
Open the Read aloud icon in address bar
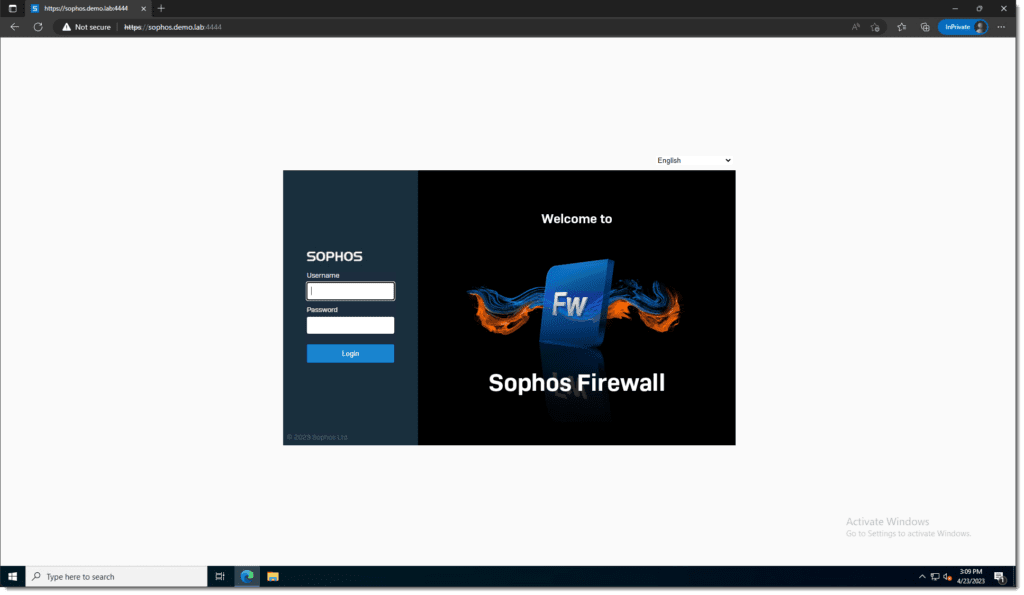[858, 27]
